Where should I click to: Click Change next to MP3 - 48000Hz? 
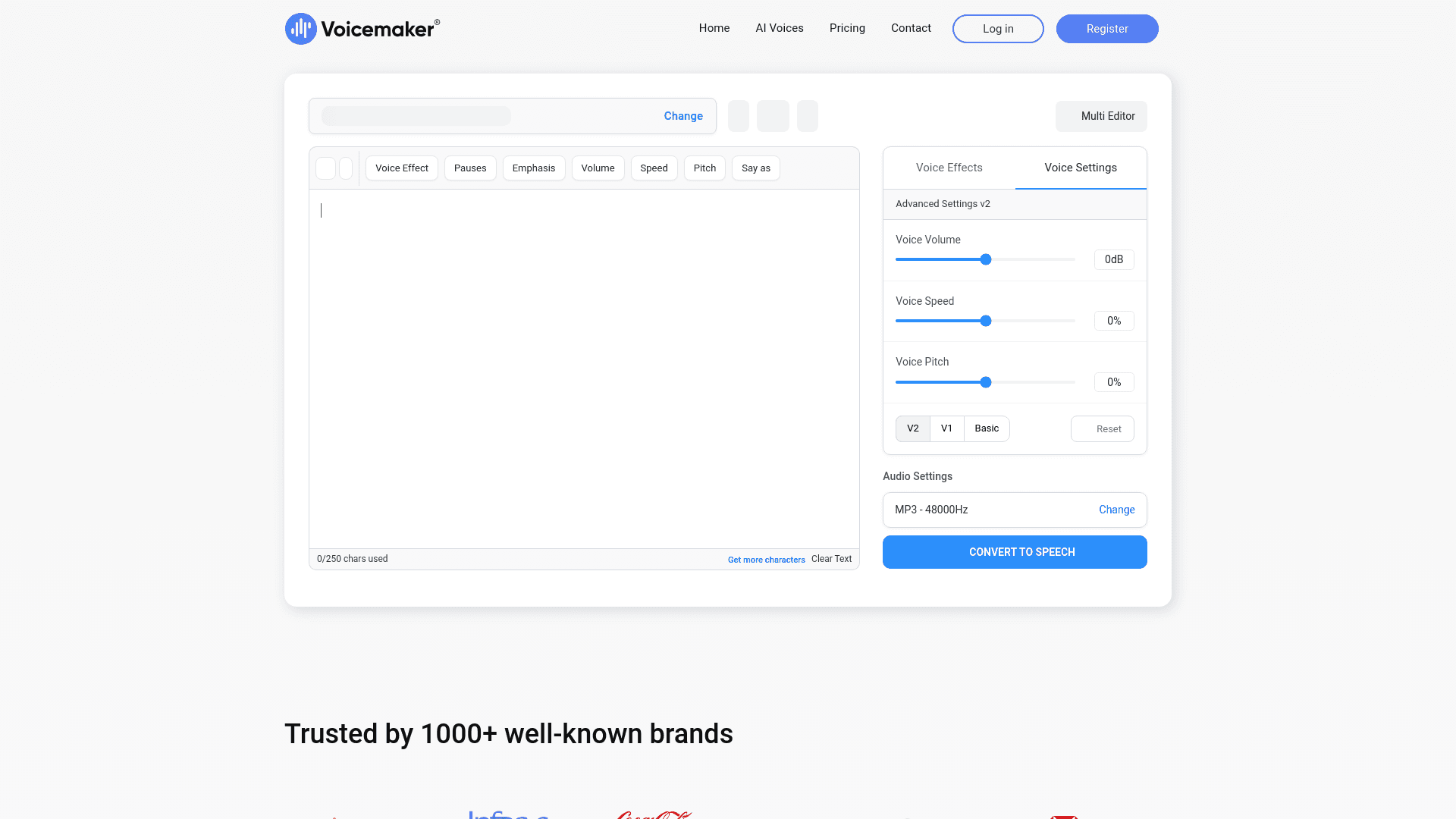tap(1116, 510)
